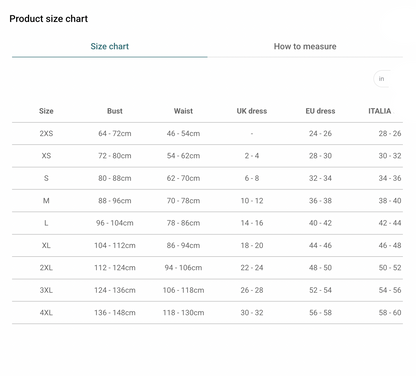416x376 pixels.
Task: Click UK dress value 2 - 4
Action: [252, 156]
